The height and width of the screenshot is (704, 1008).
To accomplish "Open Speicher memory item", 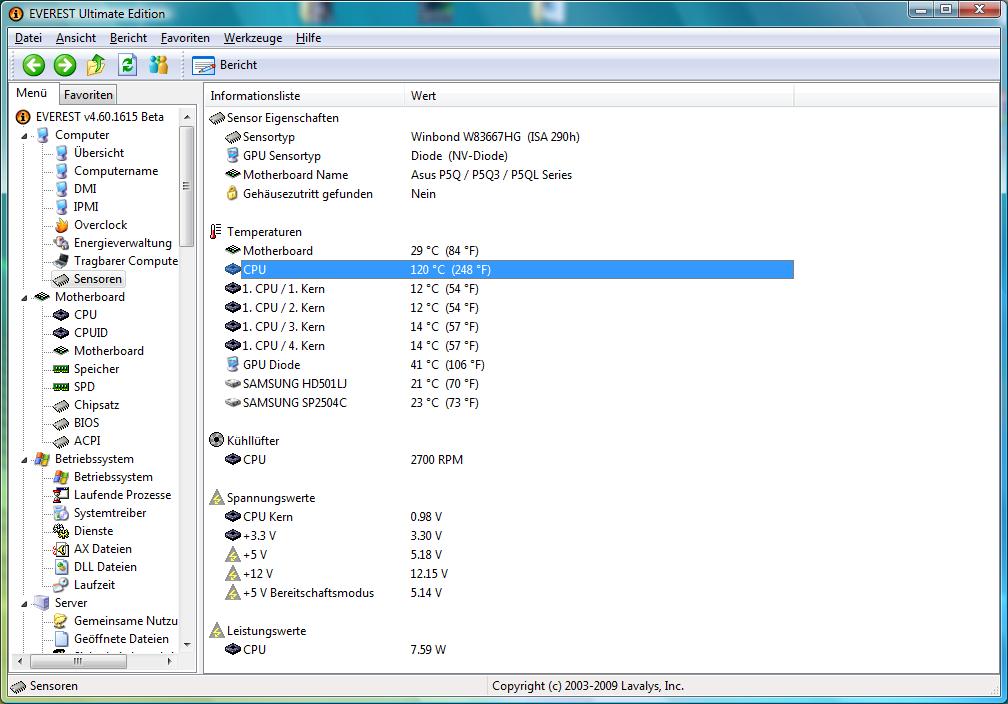I will click(96, 369).
